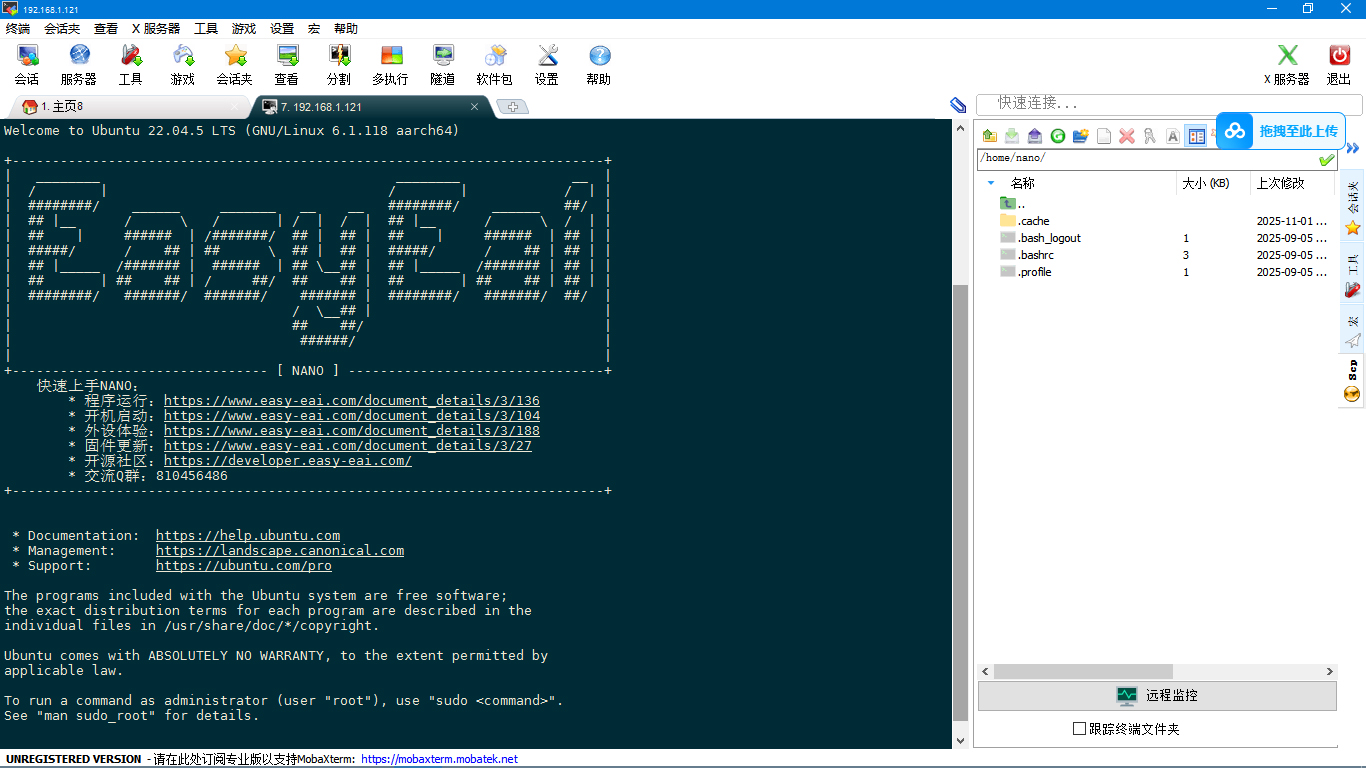The width and height of the screenshot is (1366, 768).
Task: Click the 快速连接 input field
Action: [x=1170, y=103]
